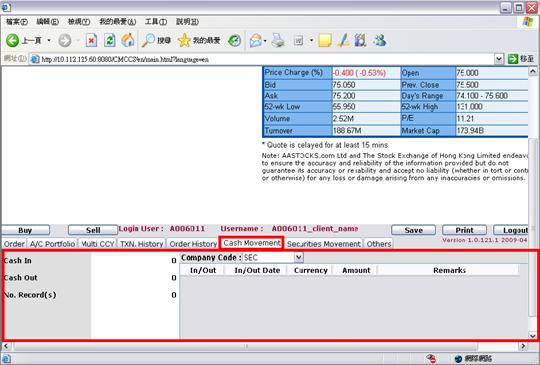
Task: Expand the Company Code SEC dropdown
Action: pos(299,258)
